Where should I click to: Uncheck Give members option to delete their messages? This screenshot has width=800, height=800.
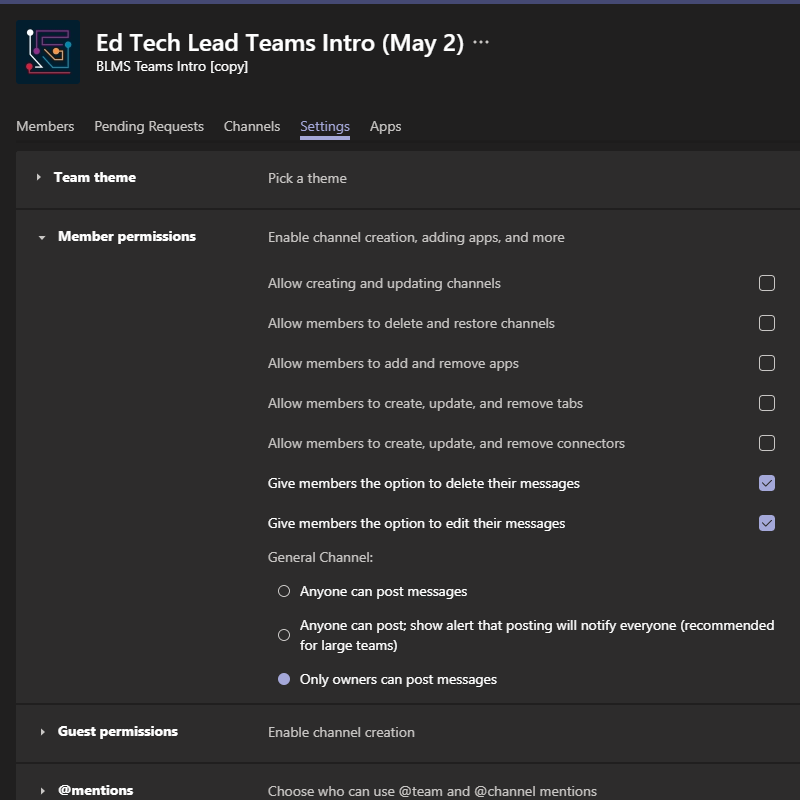pyautogui.click(x=766, y=483)
